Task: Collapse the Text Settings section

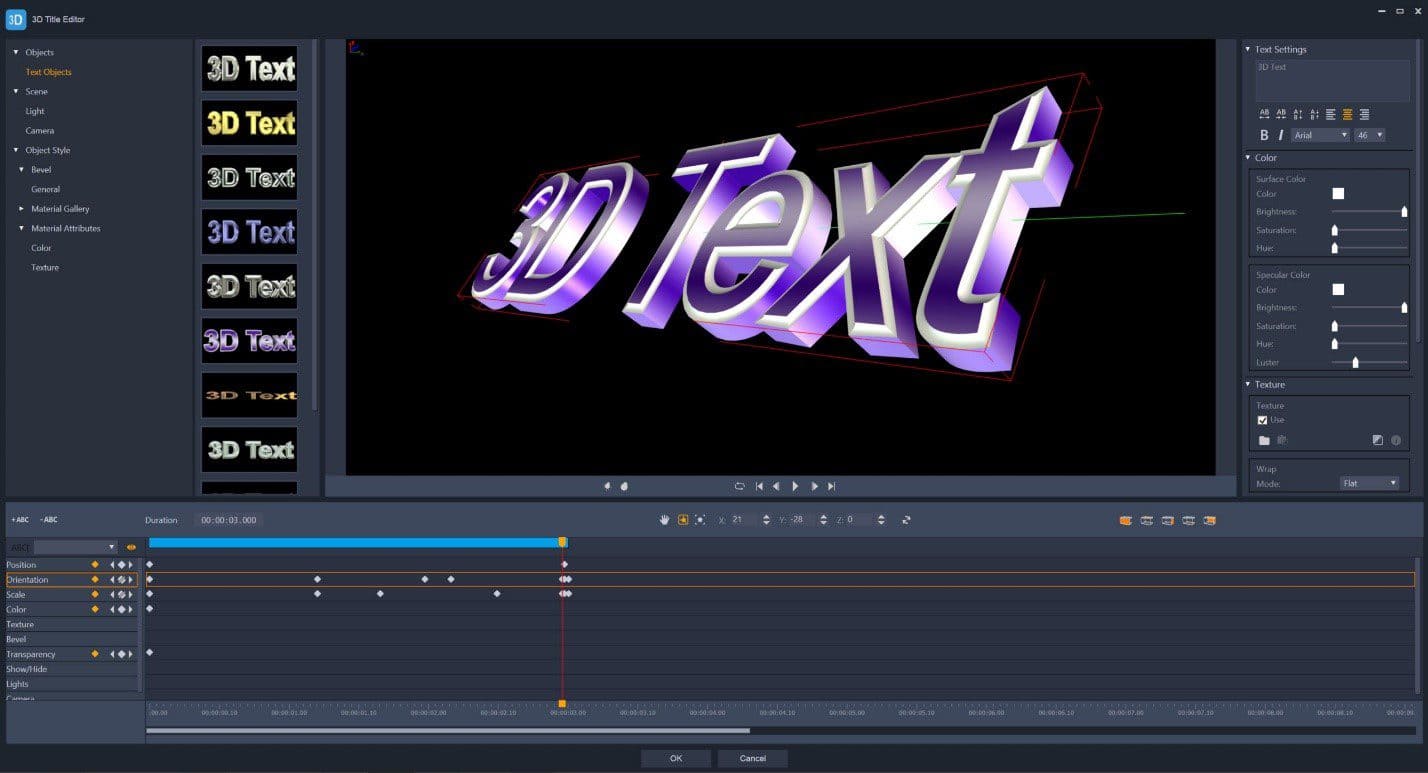Action: 1247,49
